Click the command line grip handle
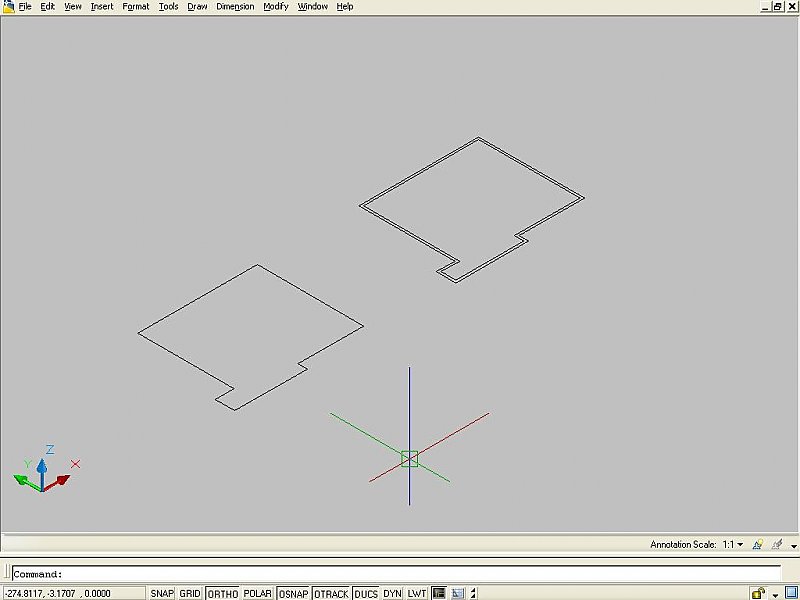 [x=7, y=572]
